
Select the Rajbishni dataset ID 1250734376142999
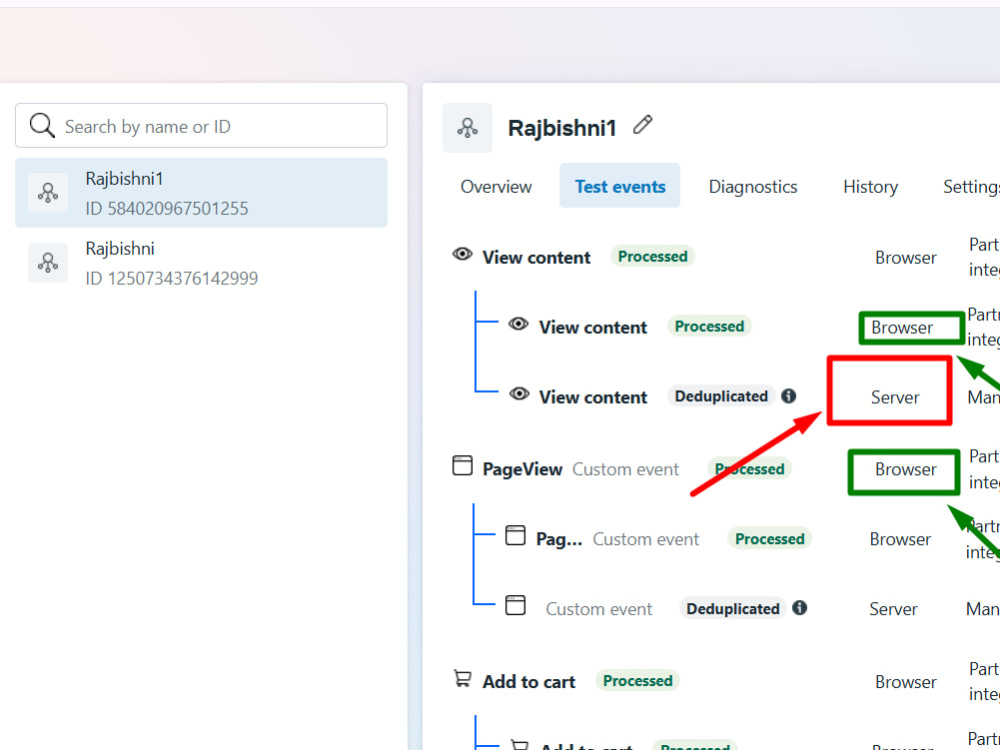coord(201,262)
